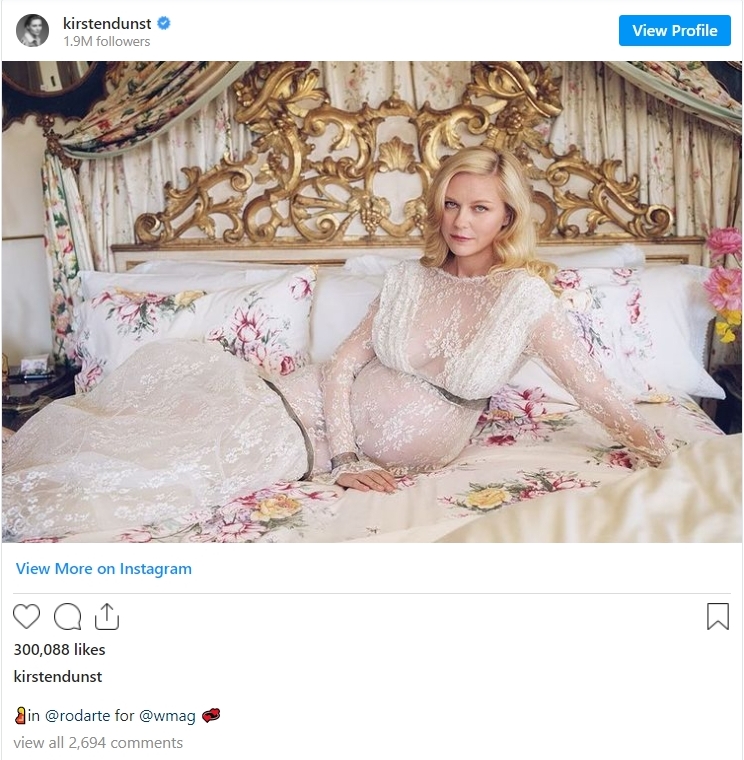The width and height of the screenshot is (744, 760).
Task: Open the View More on Instagram link
Action: point(103,569)
